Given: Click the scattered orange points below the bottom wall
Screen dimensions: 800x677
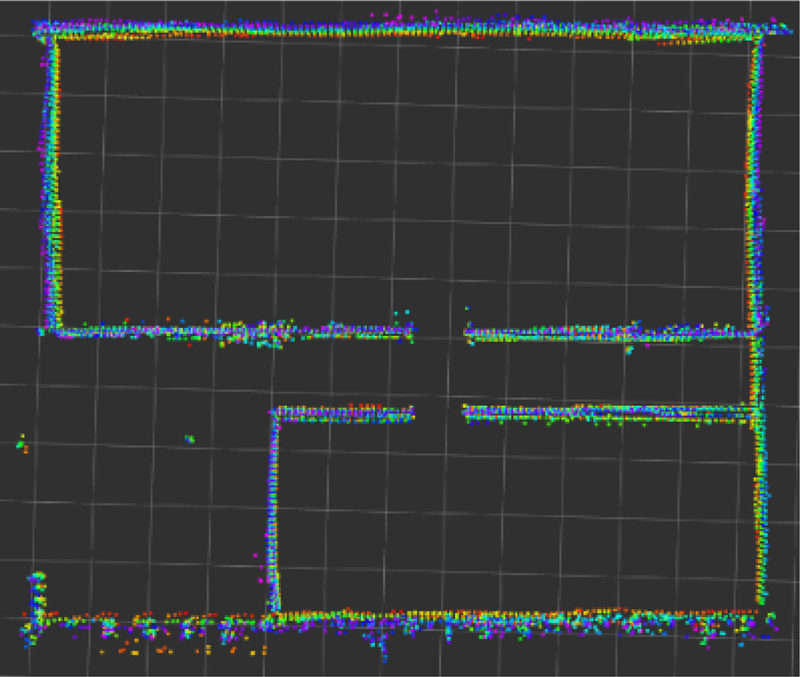Looking at the screenshot, I should click(180, 648).
